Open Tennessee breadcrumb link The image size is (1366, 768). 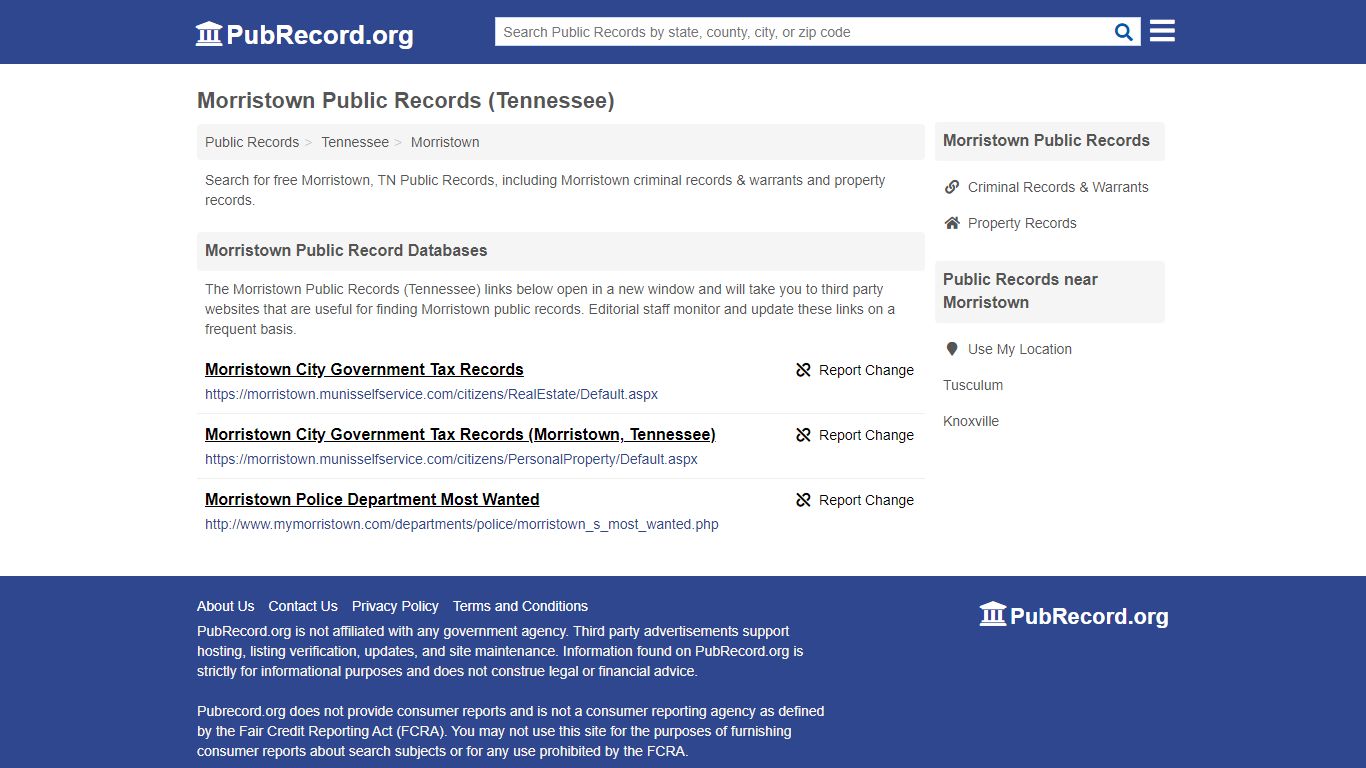[355, 142]
